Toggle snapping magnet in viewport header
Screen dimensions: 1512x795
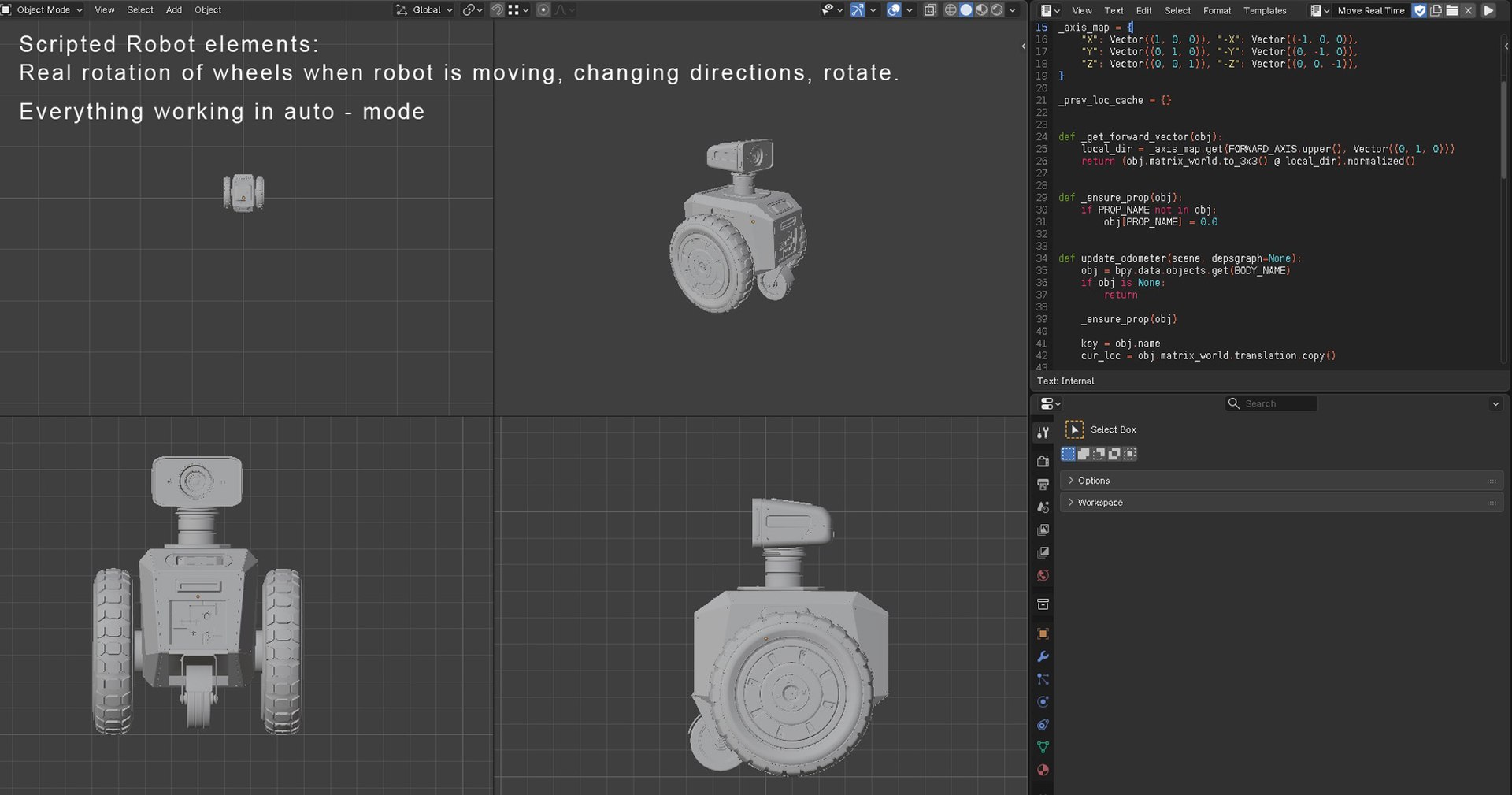click(497, 10)
